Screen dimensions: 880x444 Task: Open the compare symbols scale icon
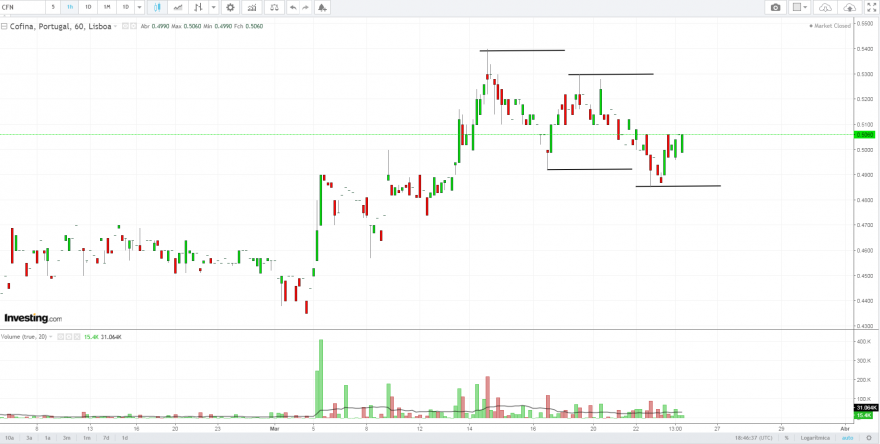coord(274,7)
